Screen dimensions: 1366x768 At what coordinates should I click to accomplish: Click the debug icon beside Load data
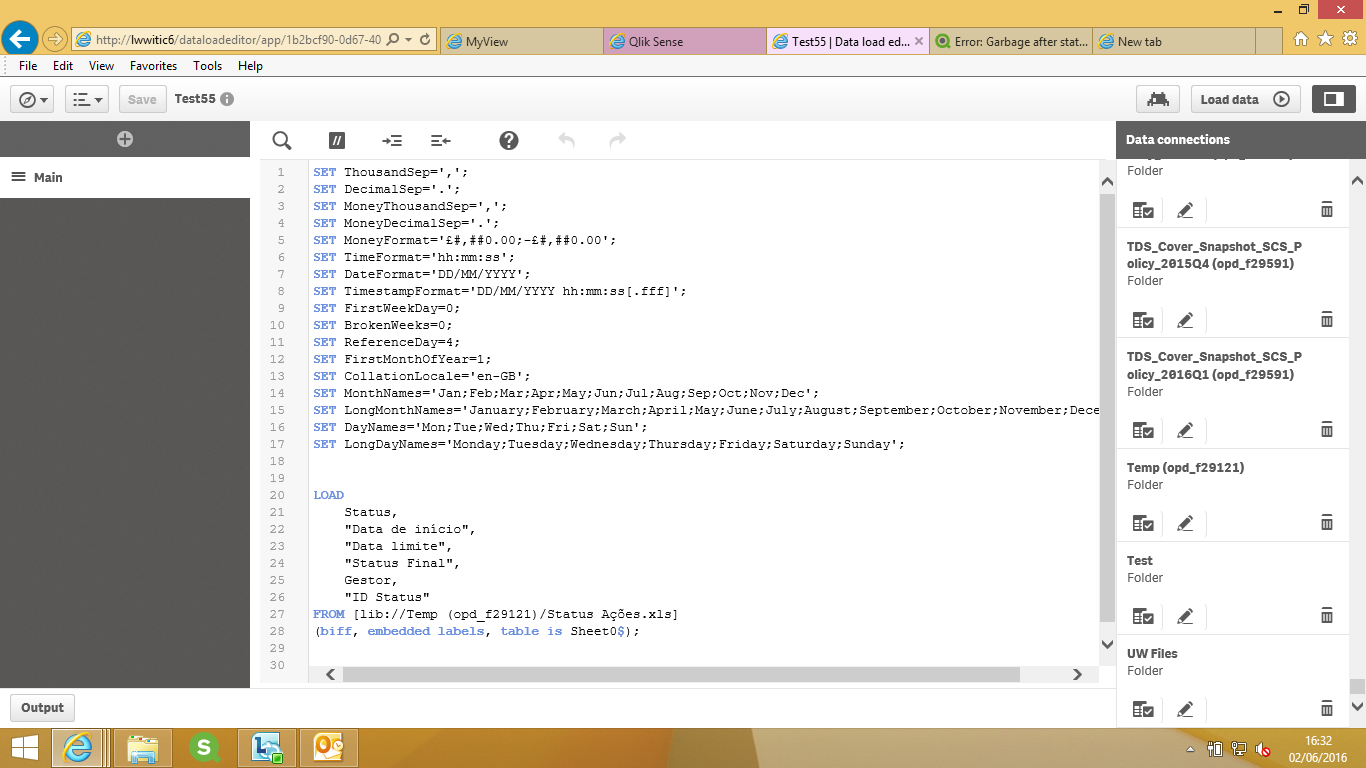point(1158,99)
